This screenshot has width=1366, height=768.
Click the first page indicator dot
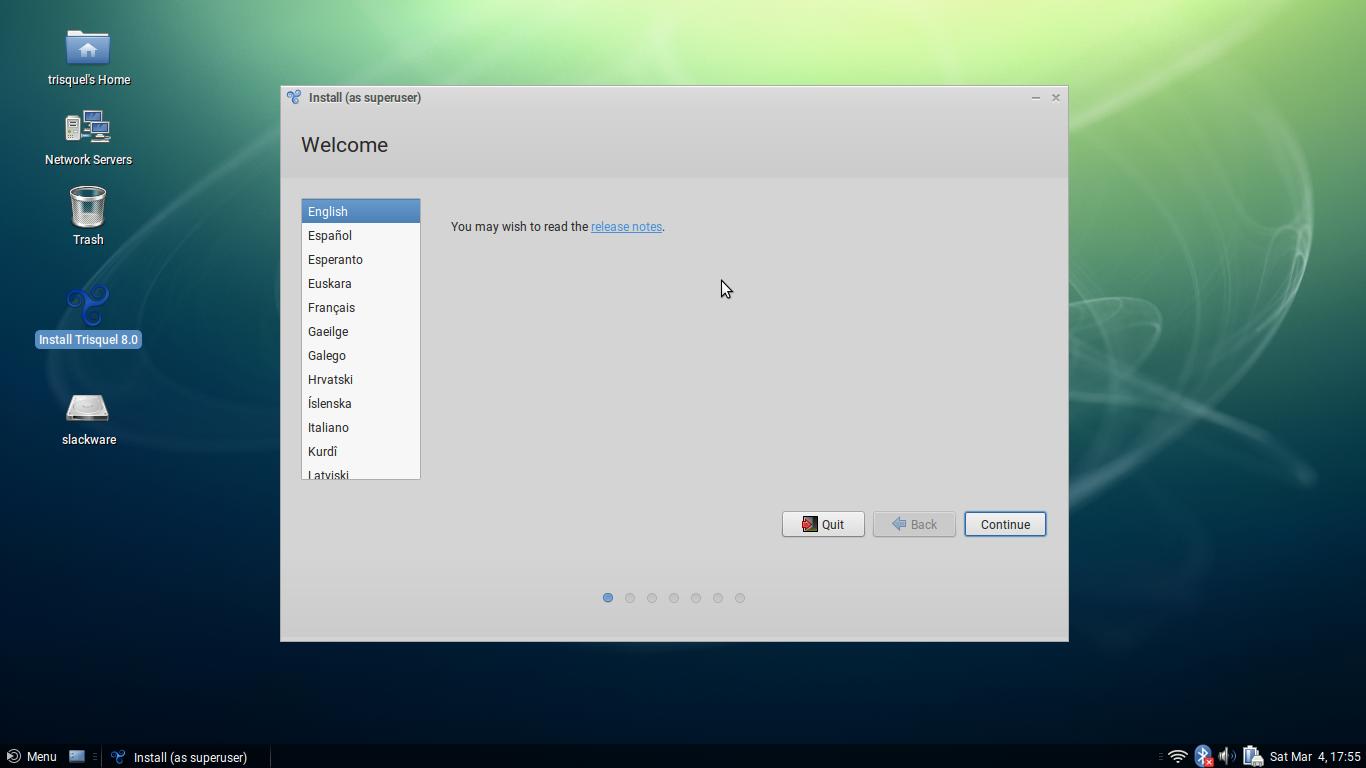pyautogui.click(x=608, y=597)
